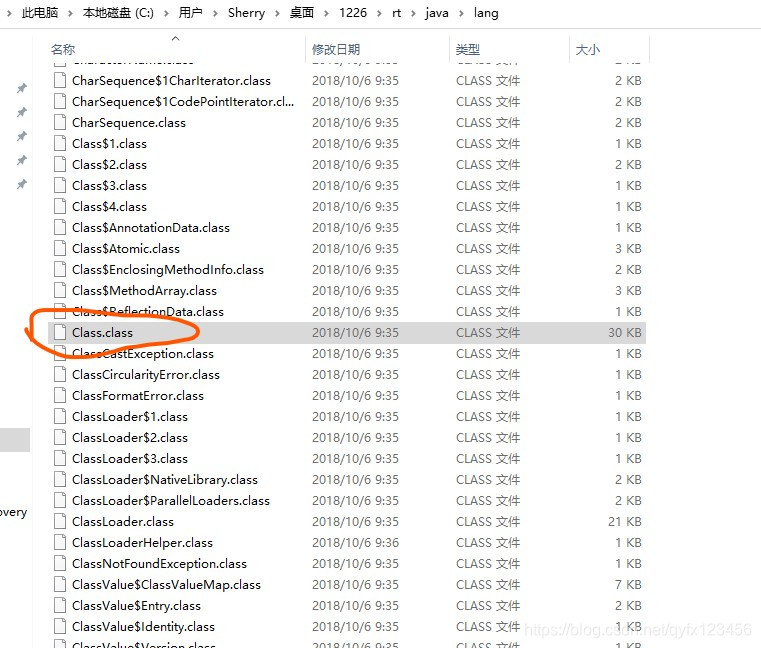Click the file icon of Class$3.class

(60, 185)
